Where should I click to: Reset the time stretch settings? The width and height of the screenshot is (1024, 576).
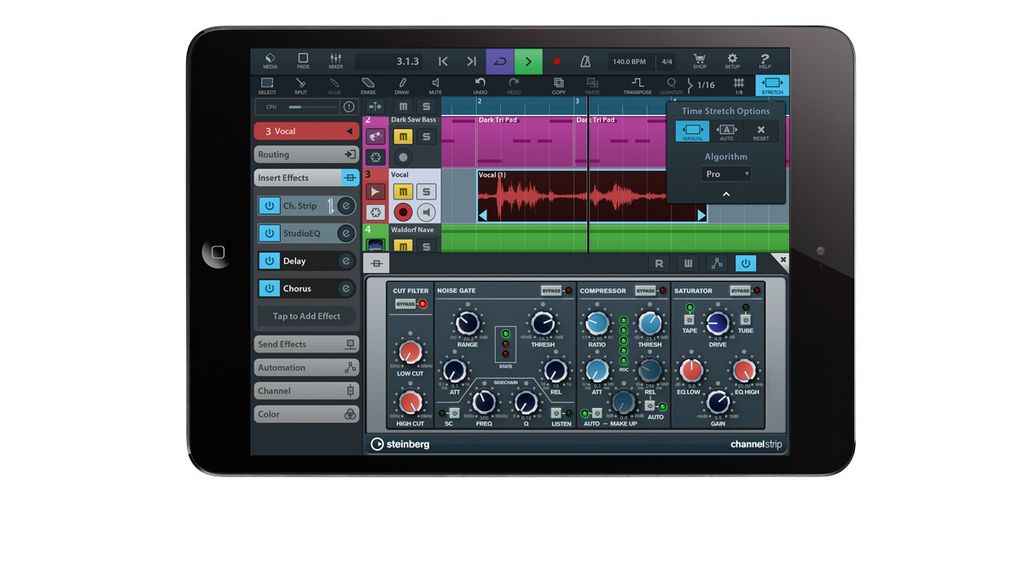pyautogui.click(x=761, y=131)
